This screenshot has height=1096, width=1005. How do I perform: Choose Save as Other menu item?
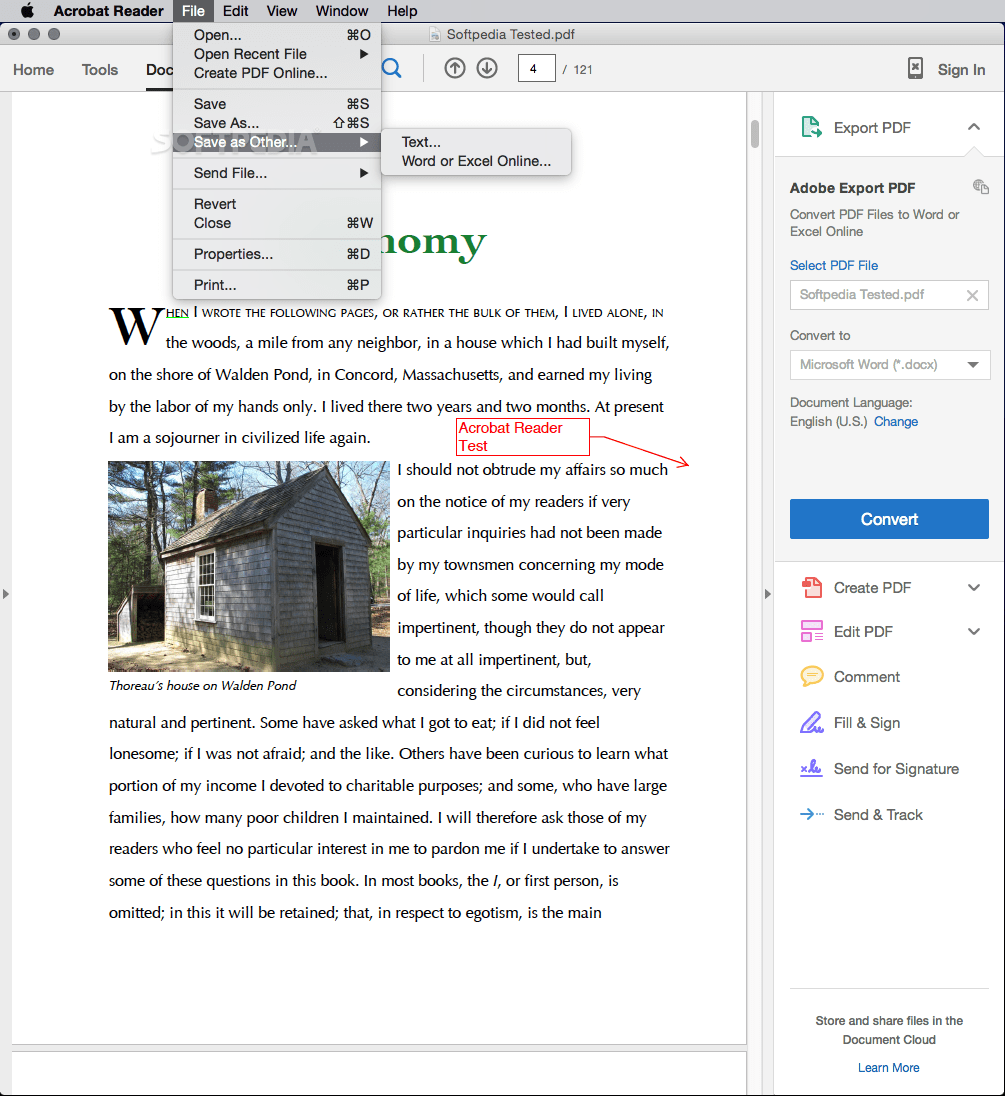tap(277, 142)
